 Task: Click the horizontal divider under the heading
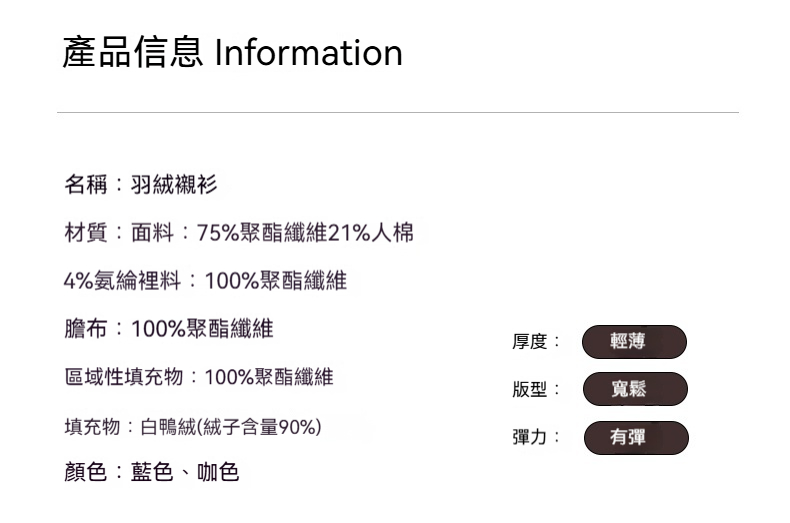tap(397, 113)
